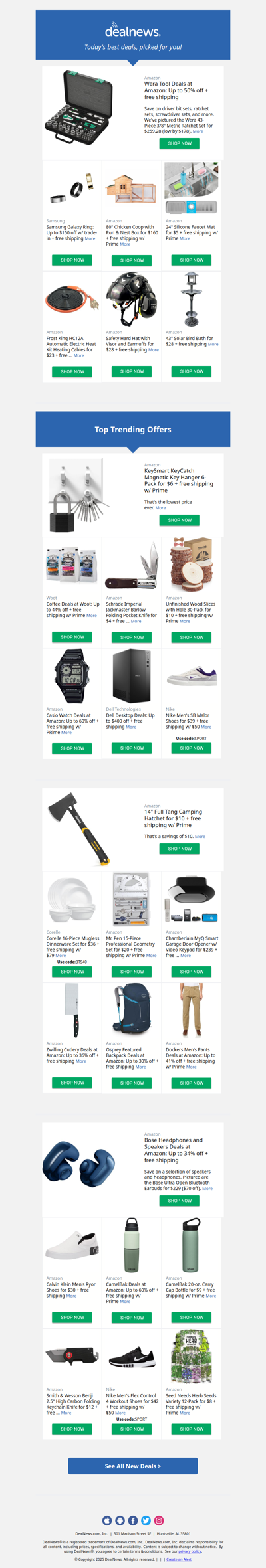Shop Now for Dell Desktop Deals
This screenshot has width=266, height=1568.
coord(132,748)
